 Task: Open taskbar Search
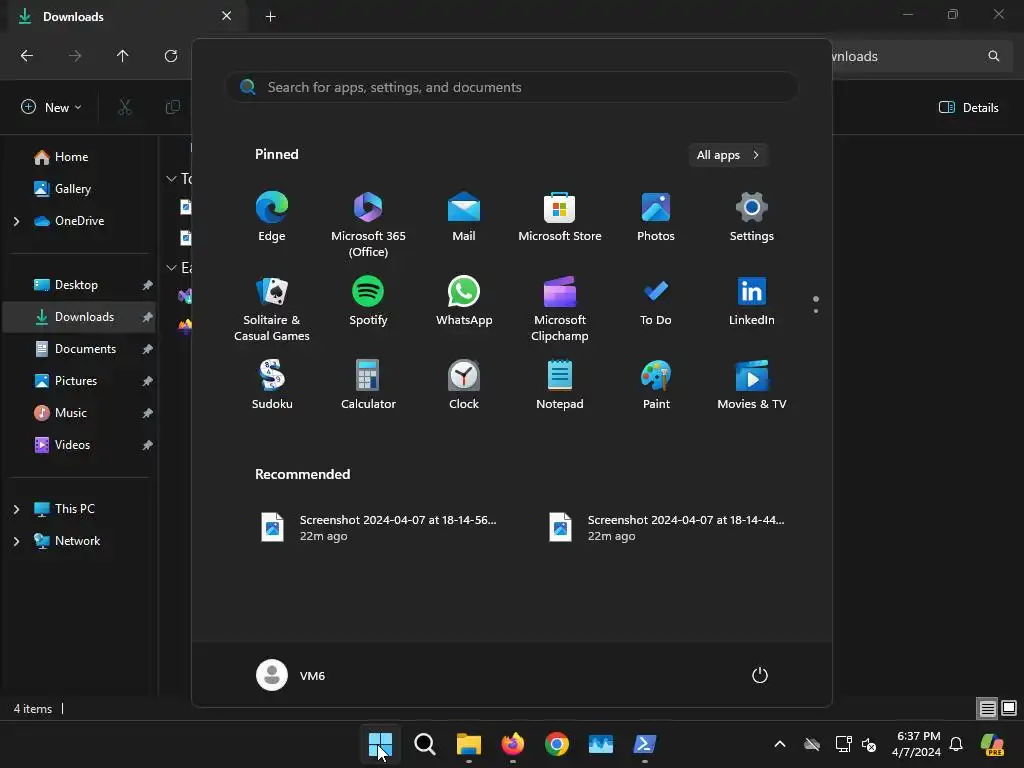[424, 744]
